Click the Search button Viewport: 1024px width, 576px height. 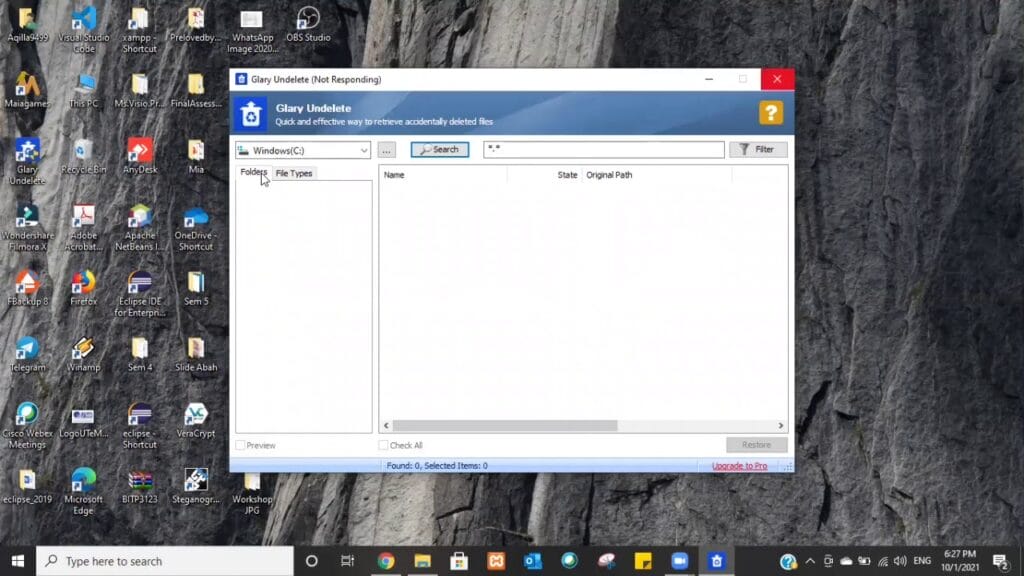coord(440,150)
